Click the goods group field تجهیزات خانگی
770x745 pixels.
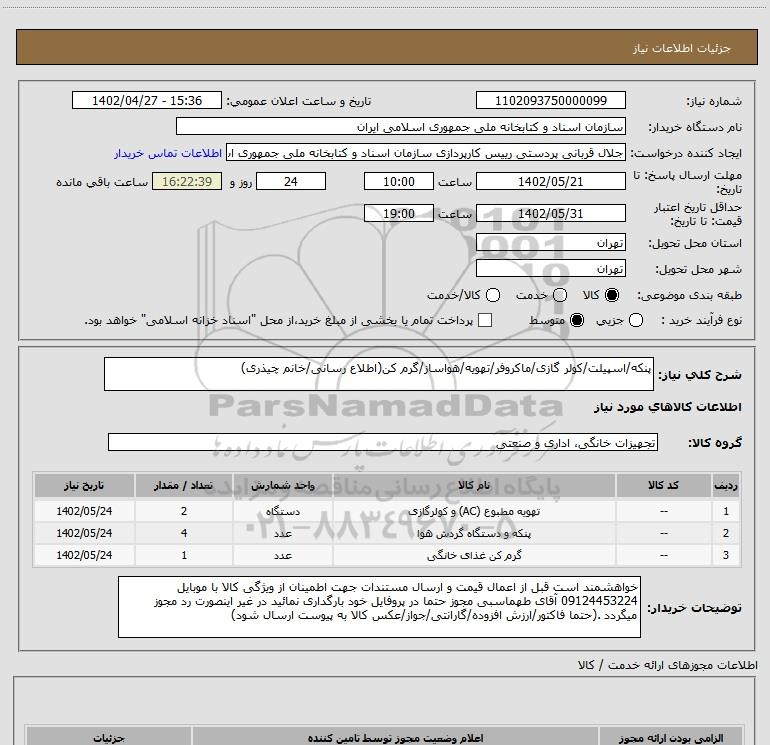coord(383,442)
